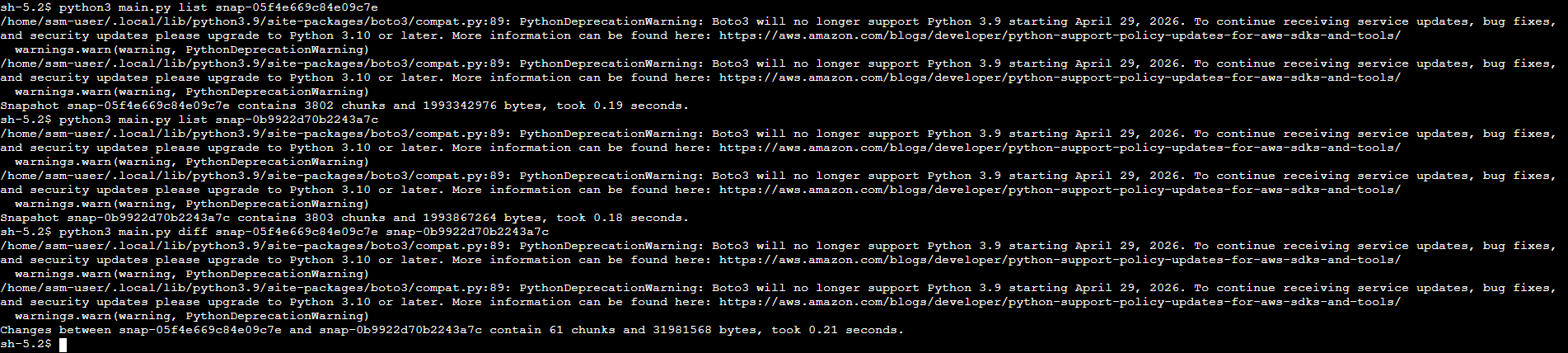The height and width of the screenshot is (353, 1568).
Task: Click the 'list snap-0b9922d70b2243a7c' command line
Action: pyautogui.click(x=218, y=120)
